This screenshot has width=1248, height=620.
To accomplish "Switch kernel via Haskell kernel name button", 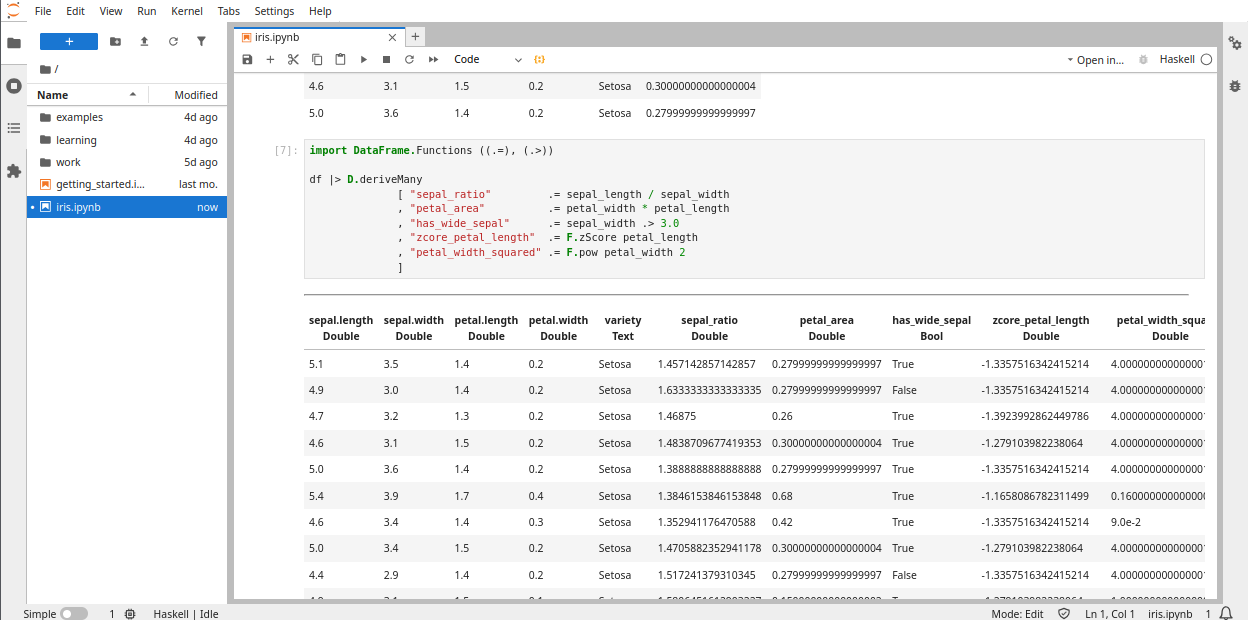I will (1177, 60).
